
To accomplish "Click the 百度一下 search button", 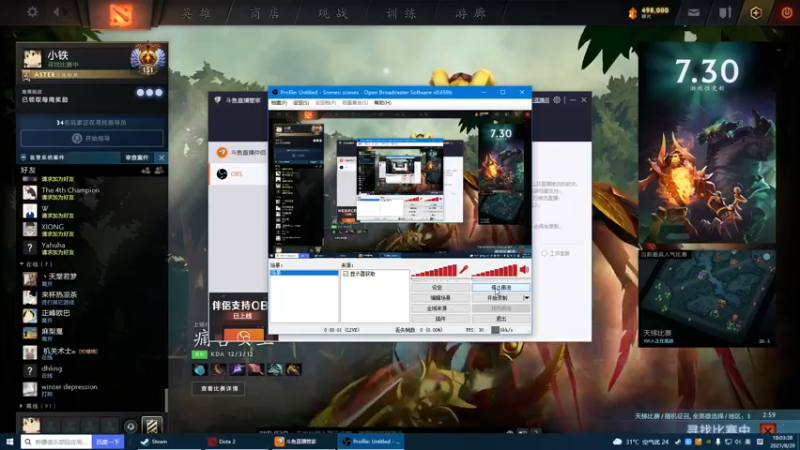I will pyautogui.click(x=108, y=442).
